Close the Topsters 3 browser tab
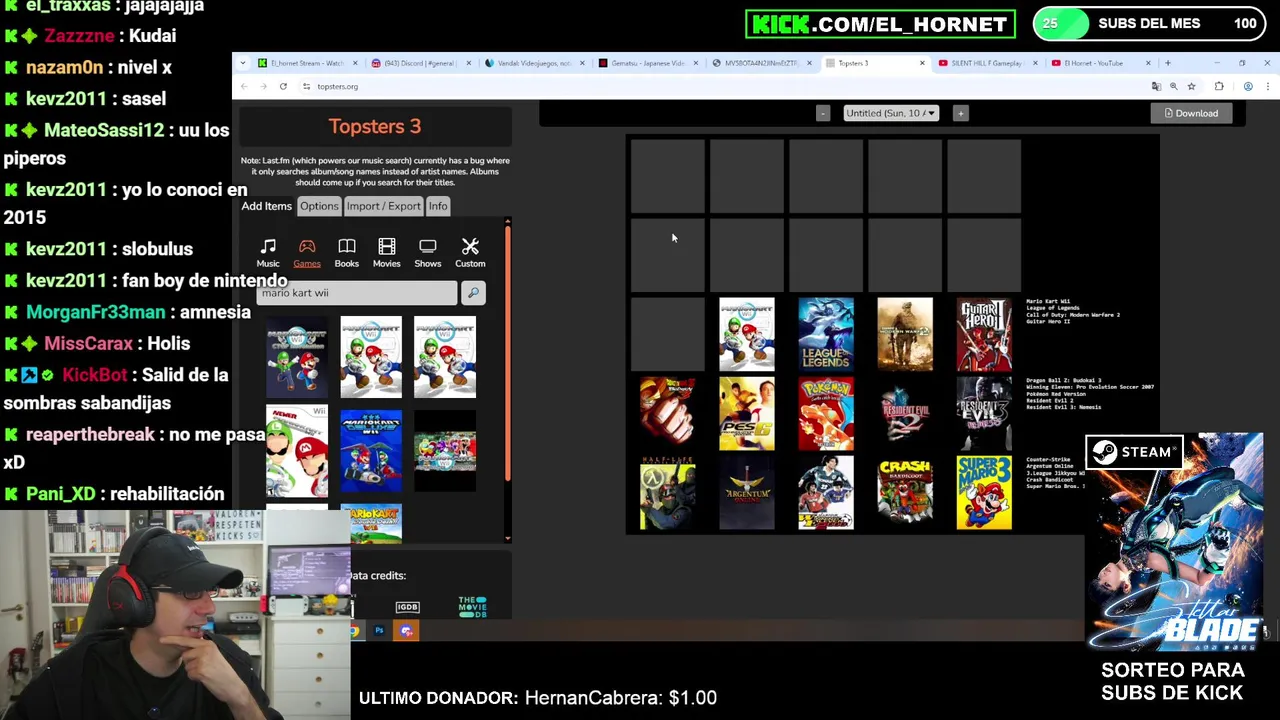Viewport: 1280px width, 720px height. tap(922, 63)
